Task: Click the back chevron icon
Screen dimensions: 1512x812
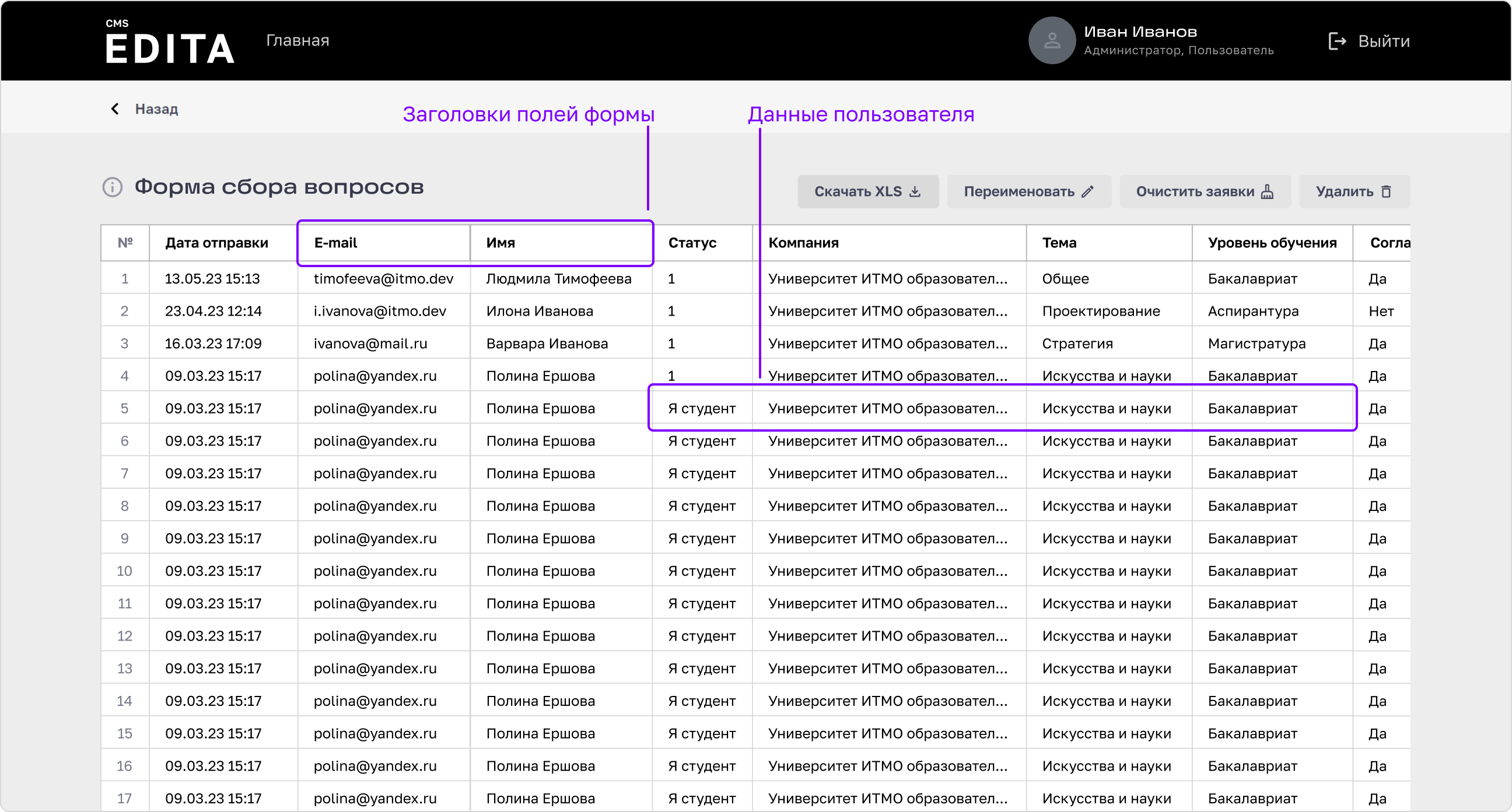Action: [x=115, y=108]
